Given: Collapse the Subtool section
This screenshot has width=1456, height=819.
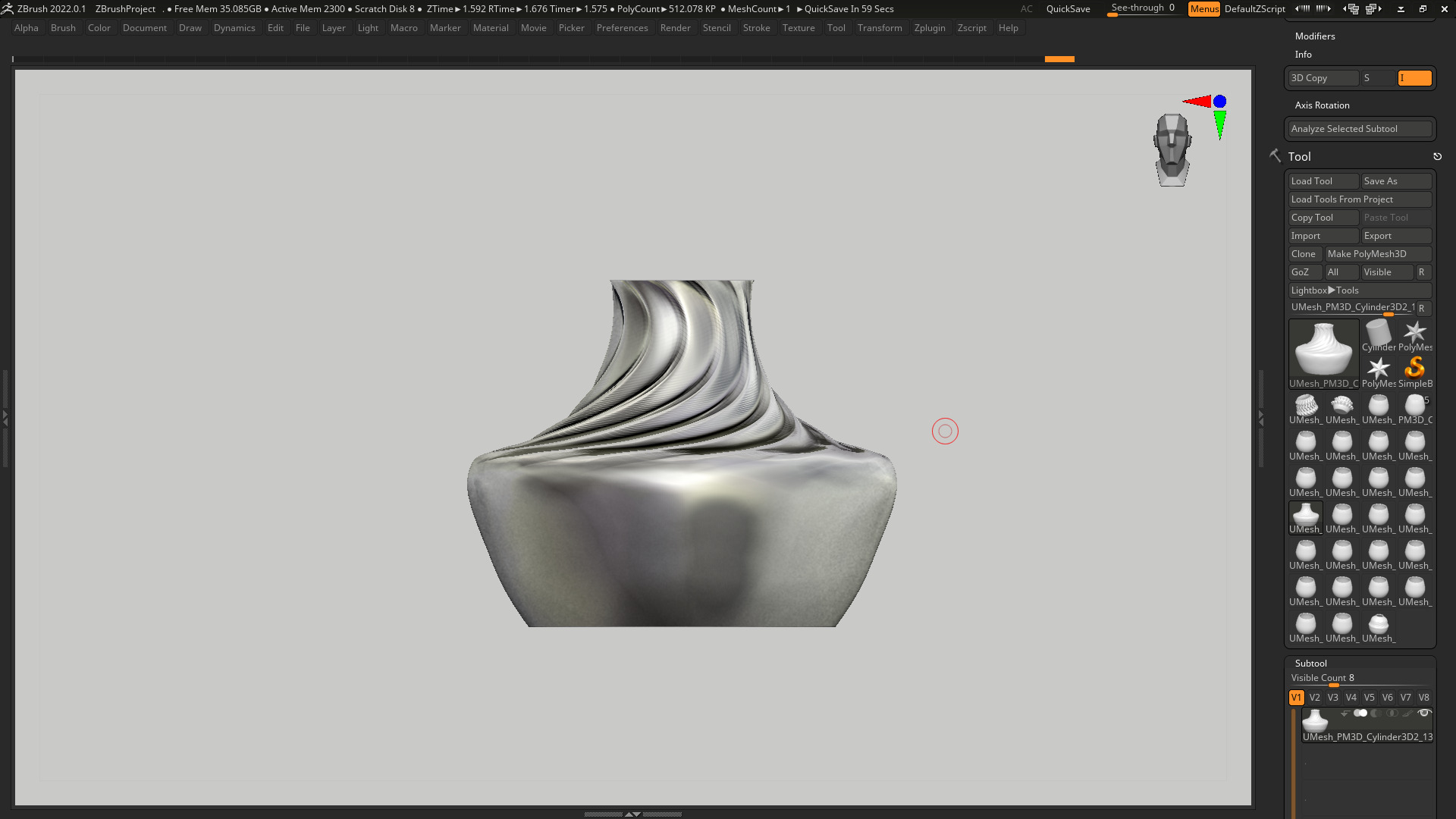Looking at the screenshot, I should (x=1310, y=664).
